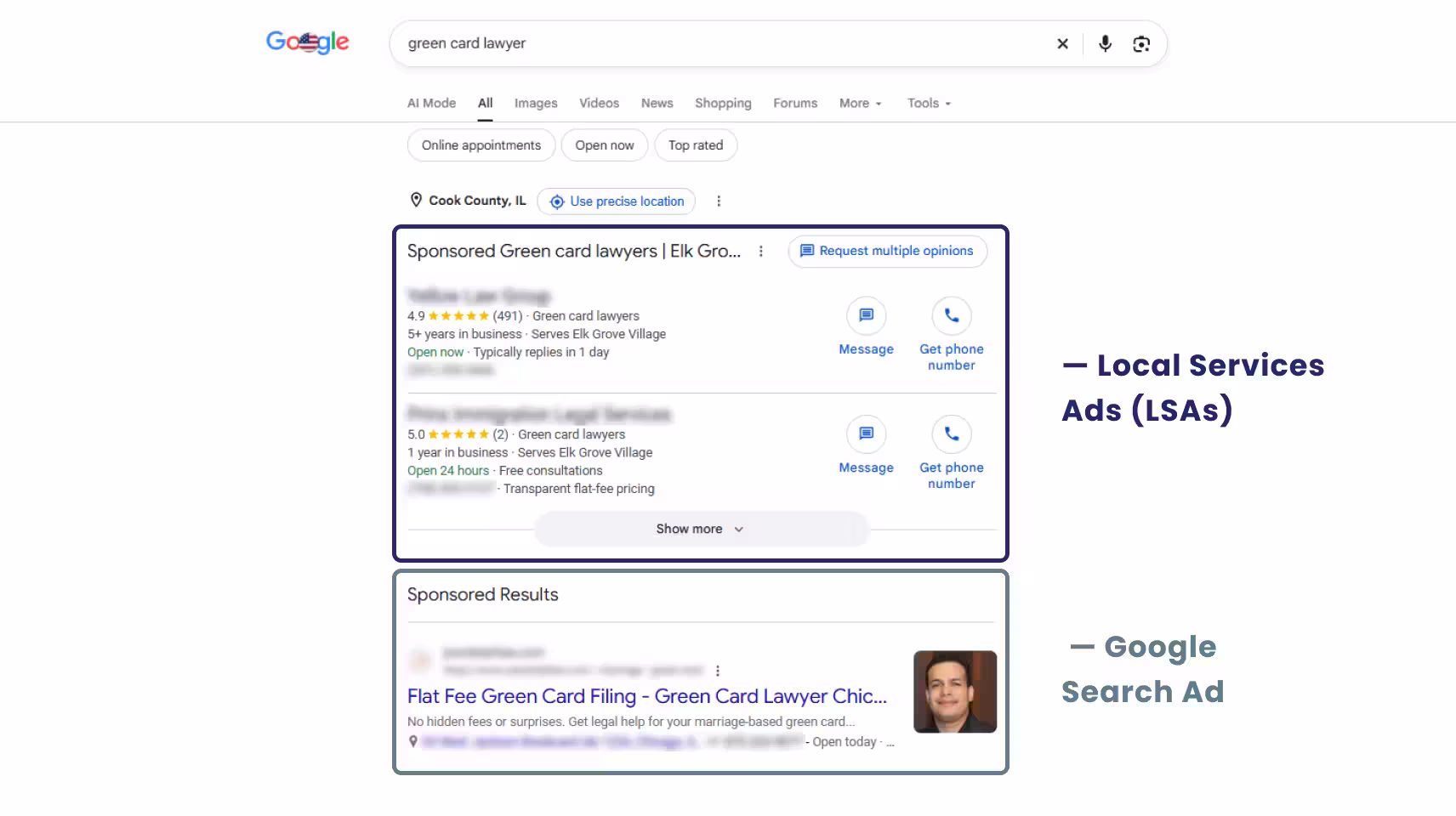Switch to the AI Mode tab
1456x816 pixels.
tap(431, 103)
